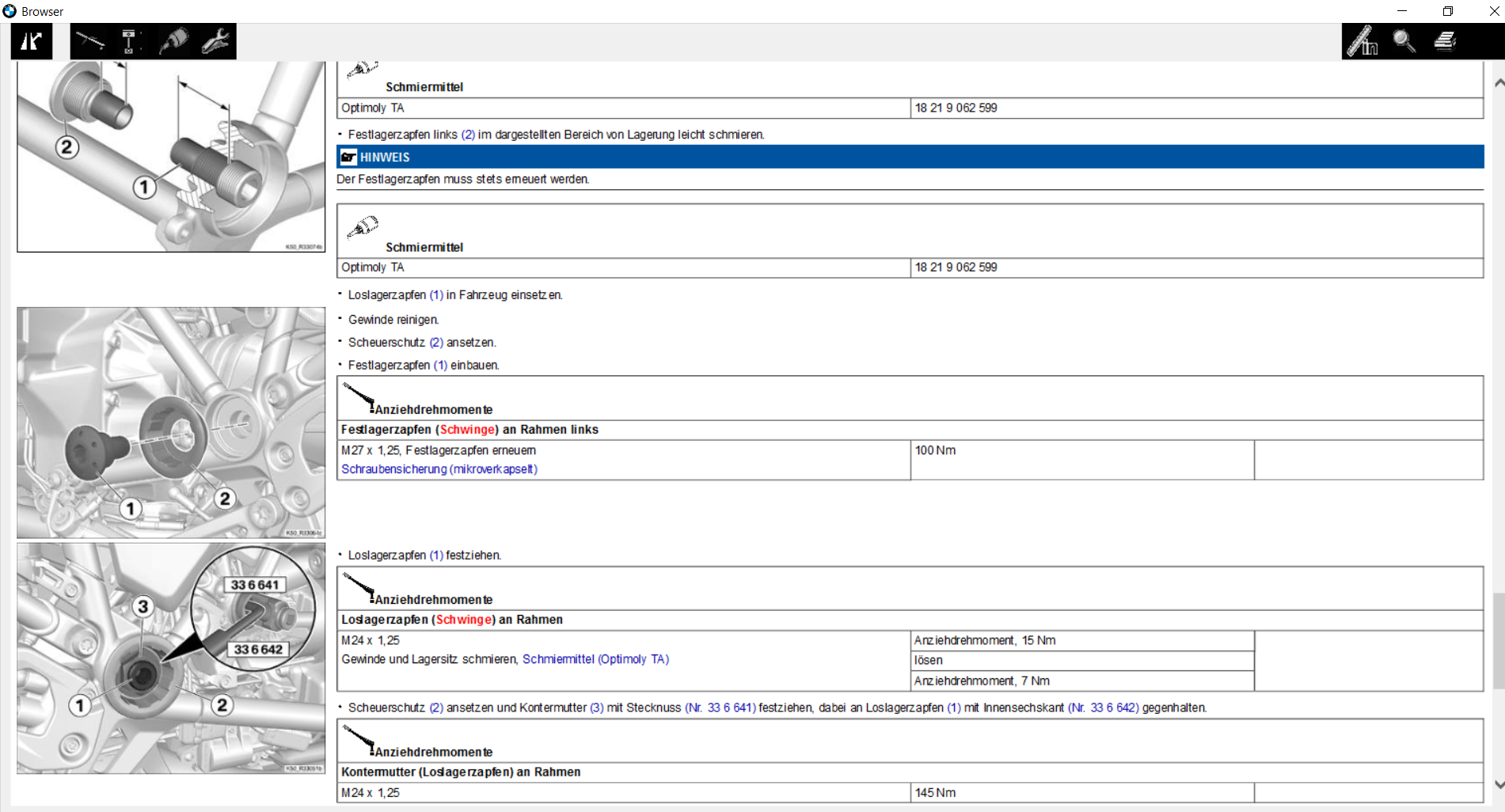Click the road navigation icon in toolbar
Image resolution: width=1505 pixels, height=812 pixels.
pos(31,41)
